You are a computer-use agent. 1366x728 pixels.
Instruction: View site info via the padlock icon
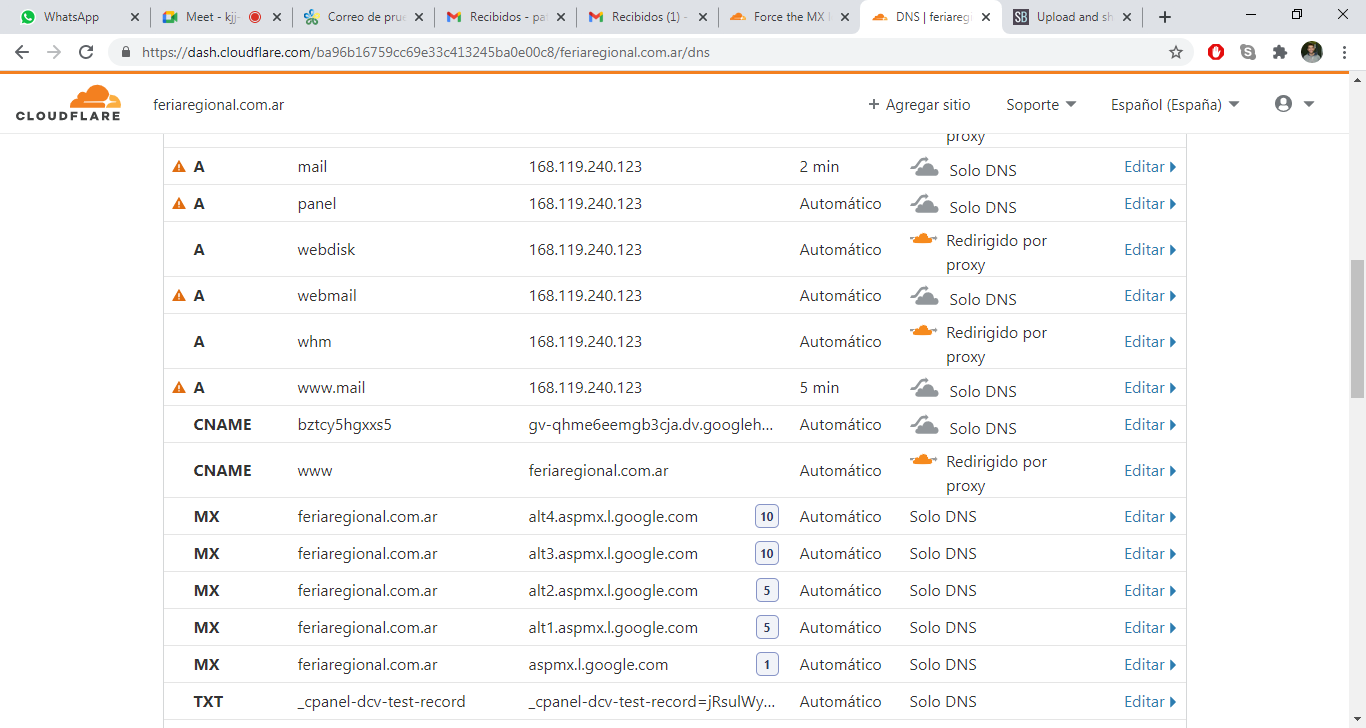126,52
